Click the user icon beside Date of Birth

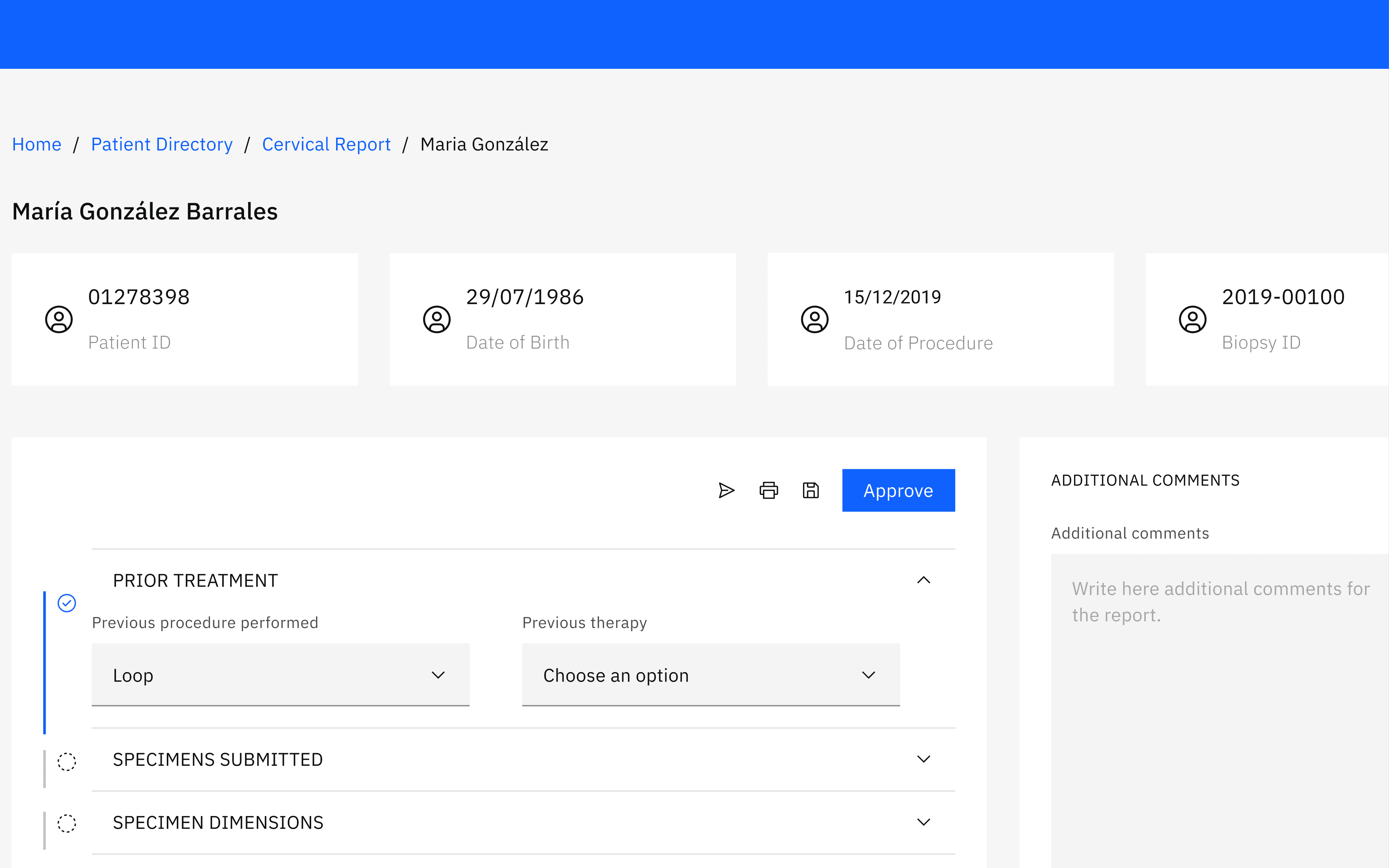(x=437, y=319)
